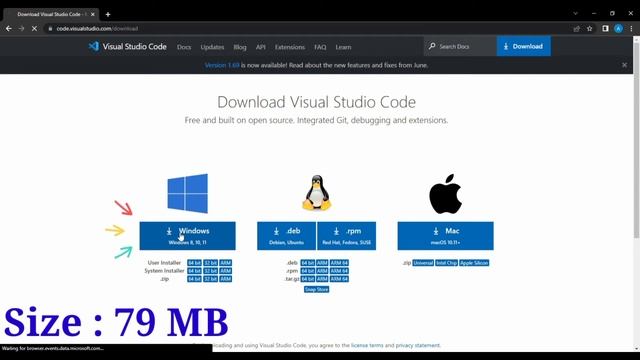Open the Extensions menu item
Screen dimensions: 640x360
point(290,47)
